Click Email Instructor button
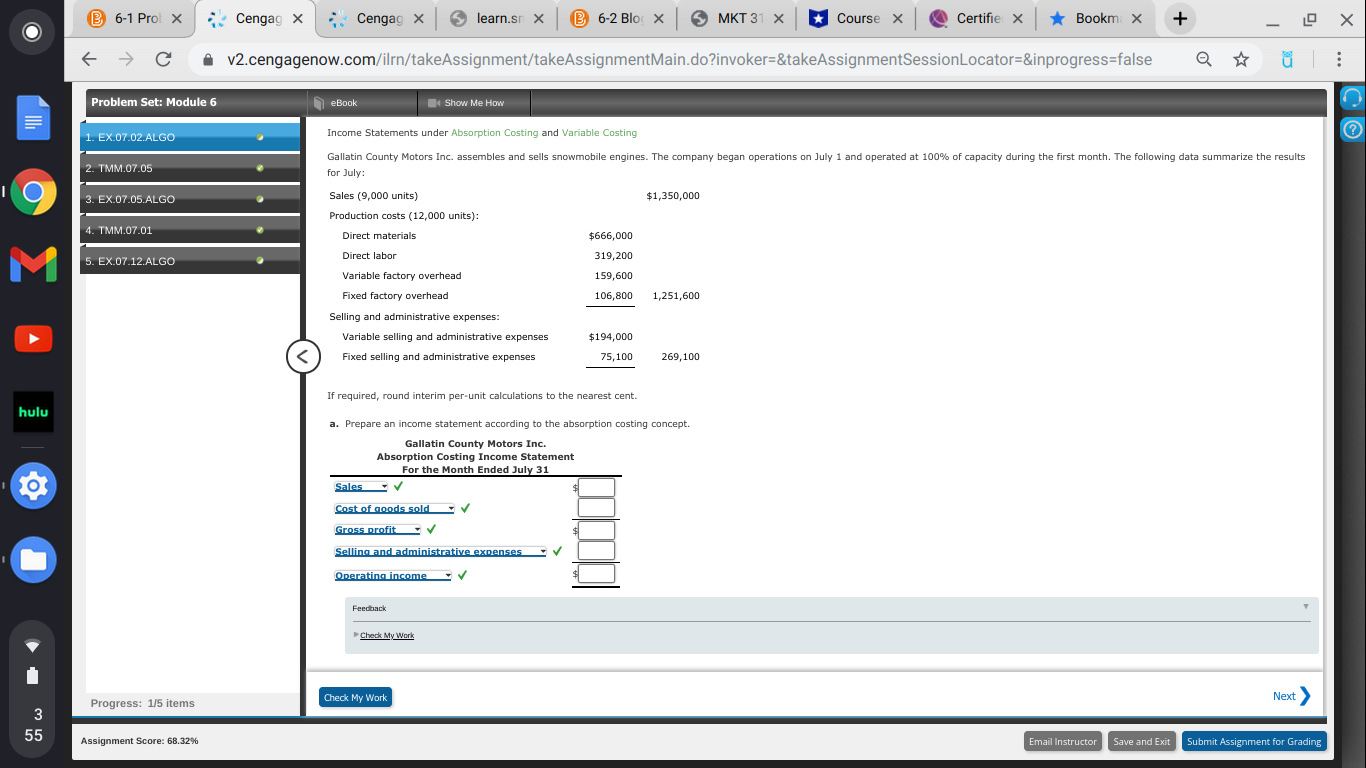 click(1063, 741)
